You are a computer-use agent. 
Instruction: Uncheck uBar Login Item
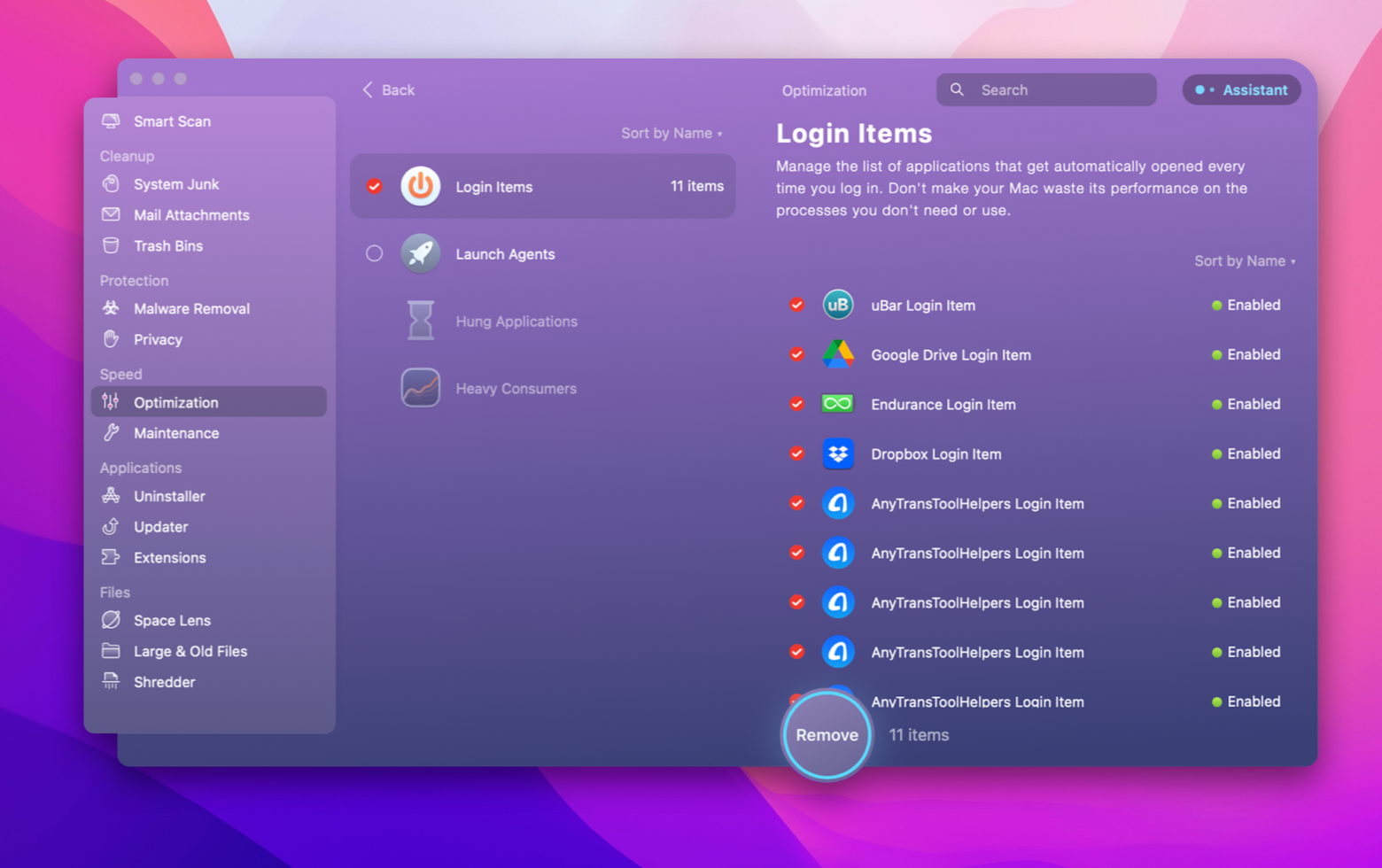796,305
